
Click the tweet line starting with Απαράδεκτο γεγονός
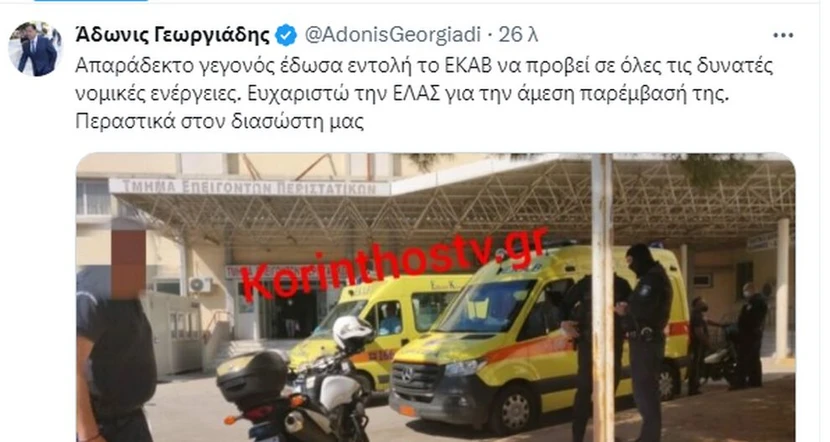424,66
